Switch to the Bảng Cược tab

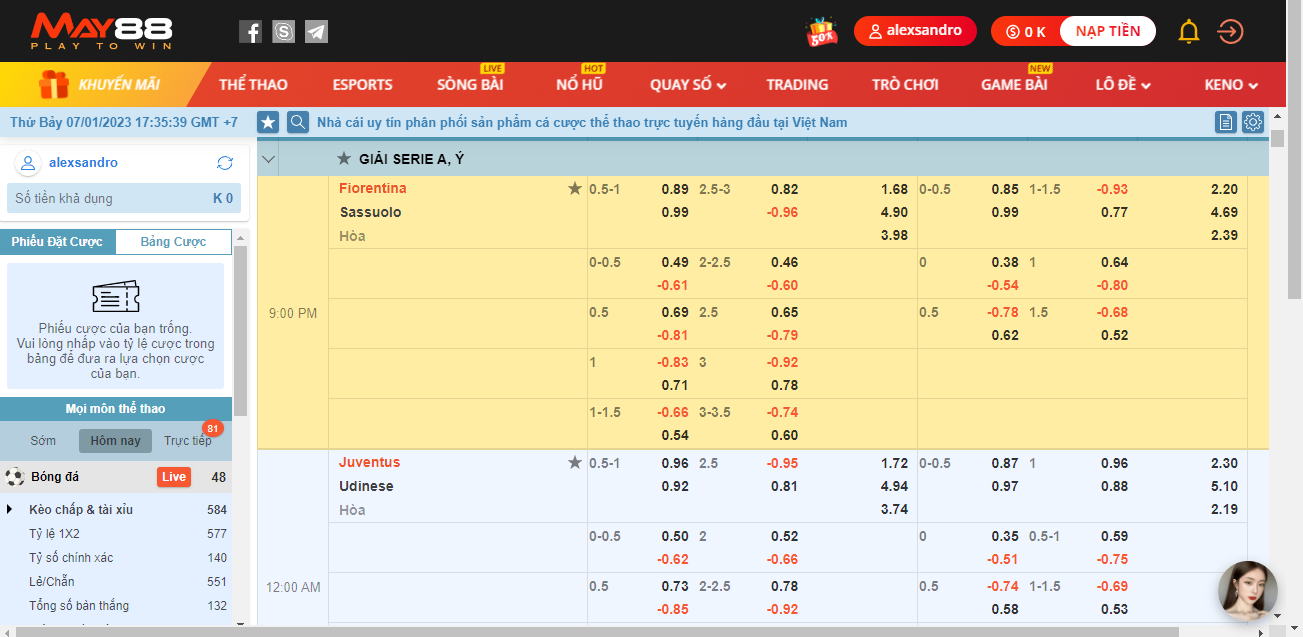(x=173, y=242)
